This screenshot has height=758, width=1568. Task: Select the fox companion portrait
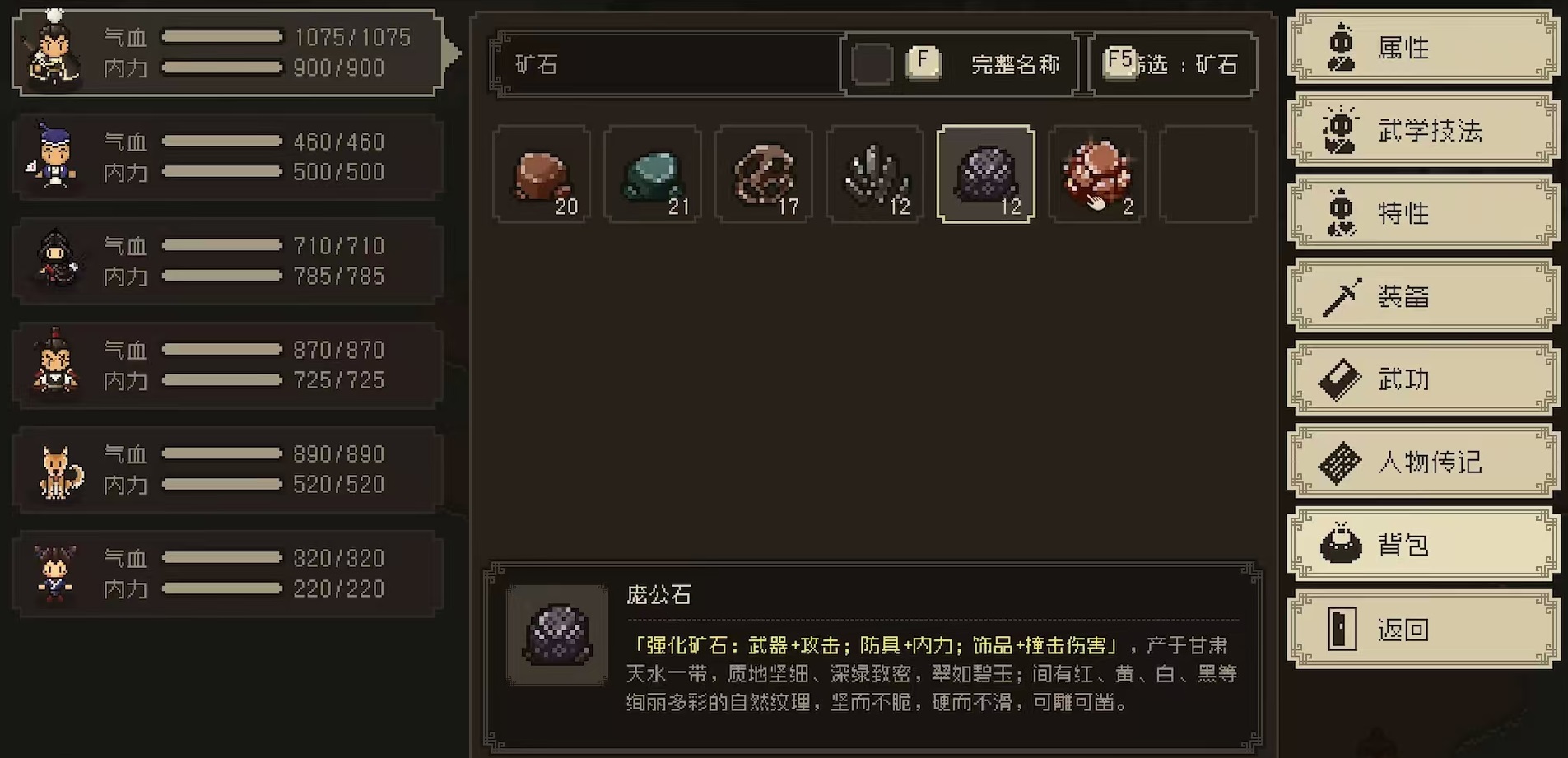58,471
